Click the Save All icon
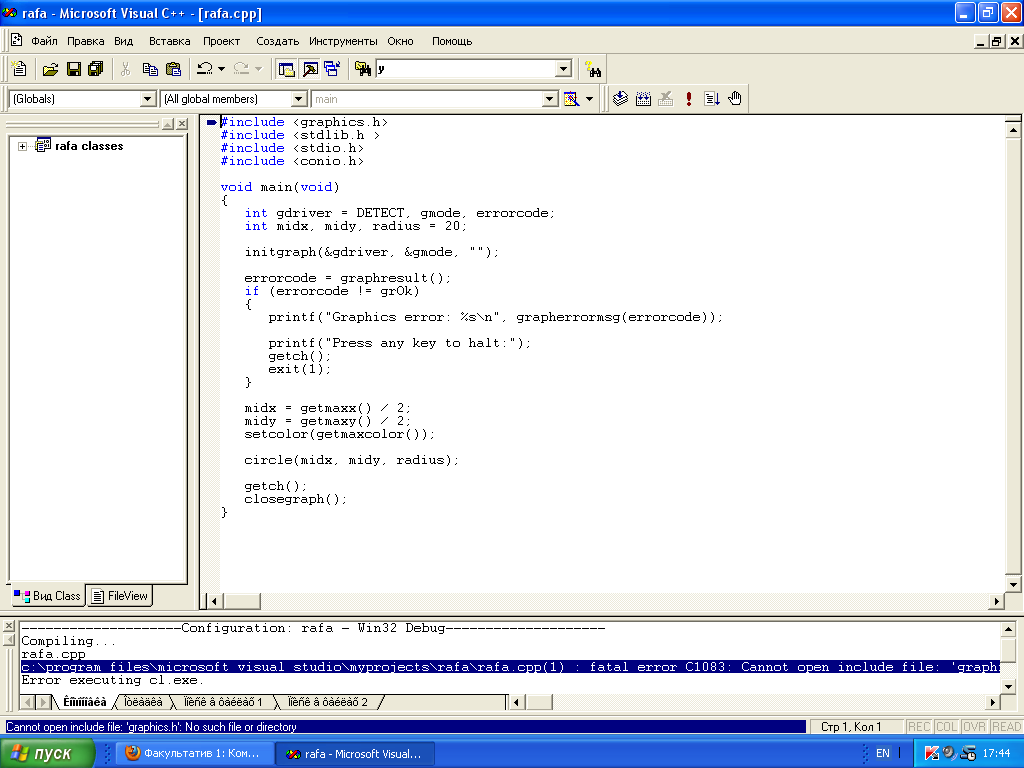The image size is (1024, 768). [96, 69]
